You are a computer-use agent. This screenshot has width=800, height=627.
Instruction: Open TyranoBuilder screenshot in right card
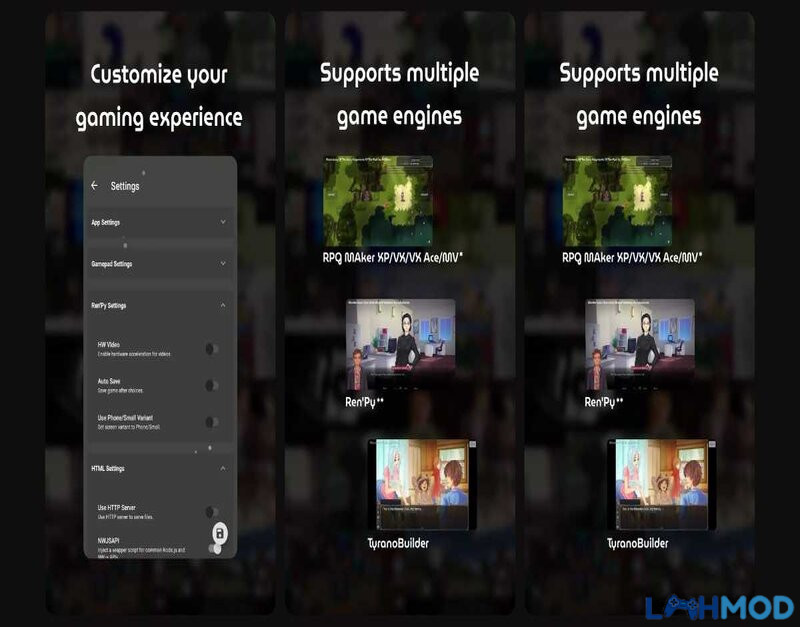(x=662, y=485)
